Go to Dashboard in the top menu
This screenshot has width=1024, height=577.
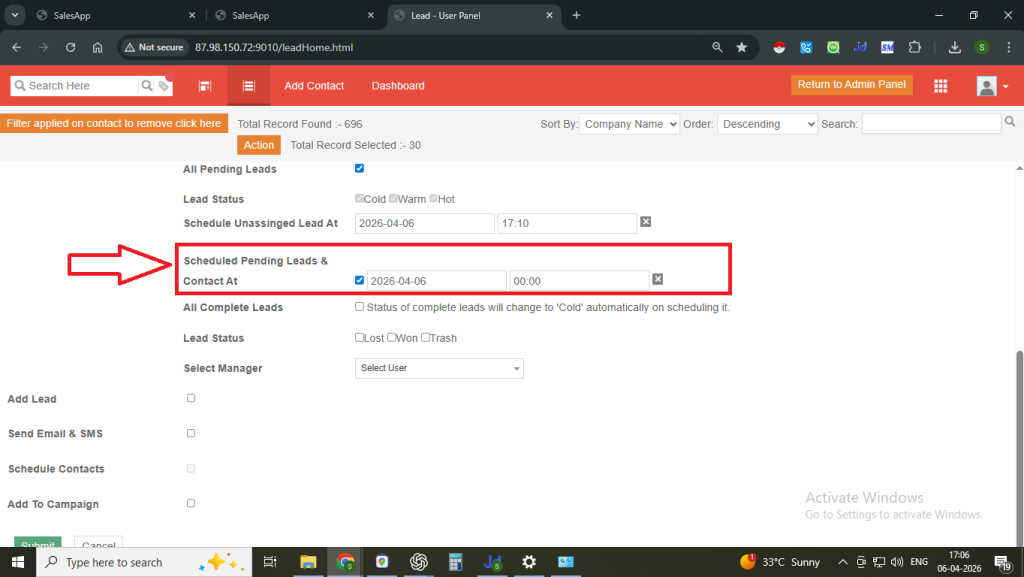pos(398,86)
